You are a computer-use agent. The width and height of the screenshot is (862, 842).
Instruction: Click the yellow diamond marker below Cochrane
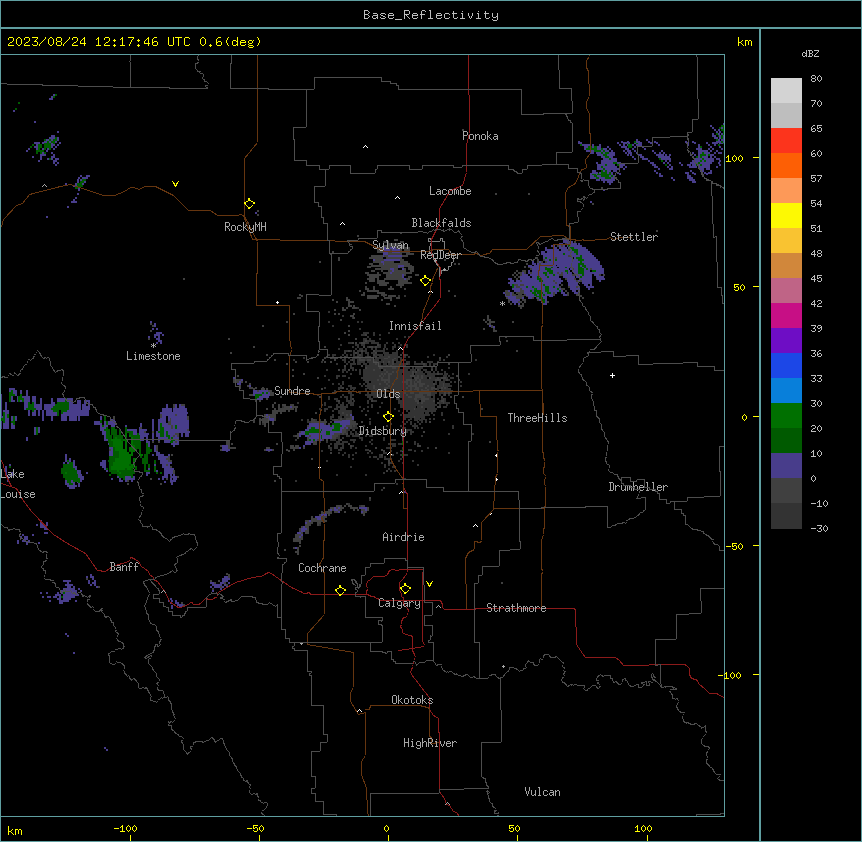(x=340, y=590)
